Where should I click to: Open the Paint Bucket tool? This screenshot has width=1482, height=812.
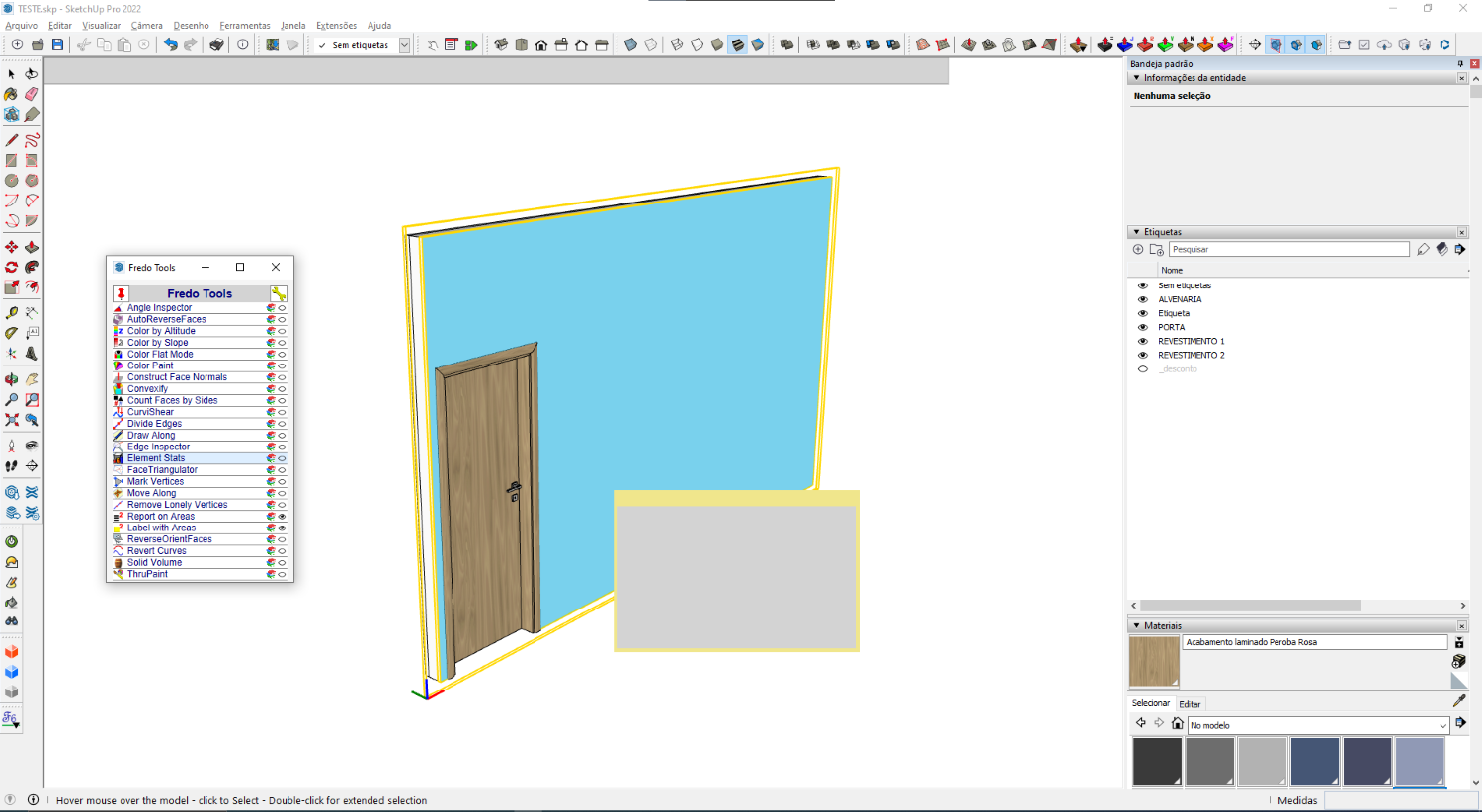click(x=12, y=93)
